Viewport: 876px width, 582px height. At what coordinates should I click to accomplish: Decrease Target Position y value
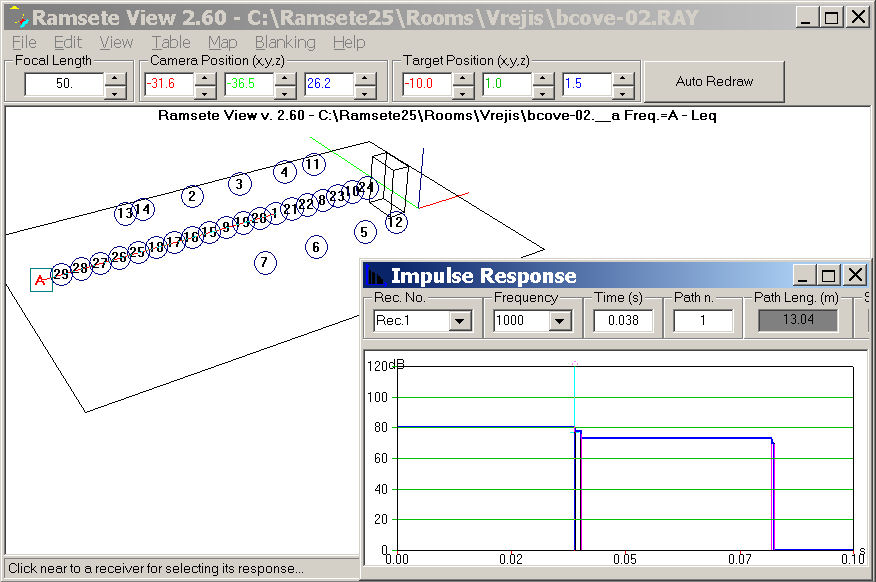[x=543, y=91]
